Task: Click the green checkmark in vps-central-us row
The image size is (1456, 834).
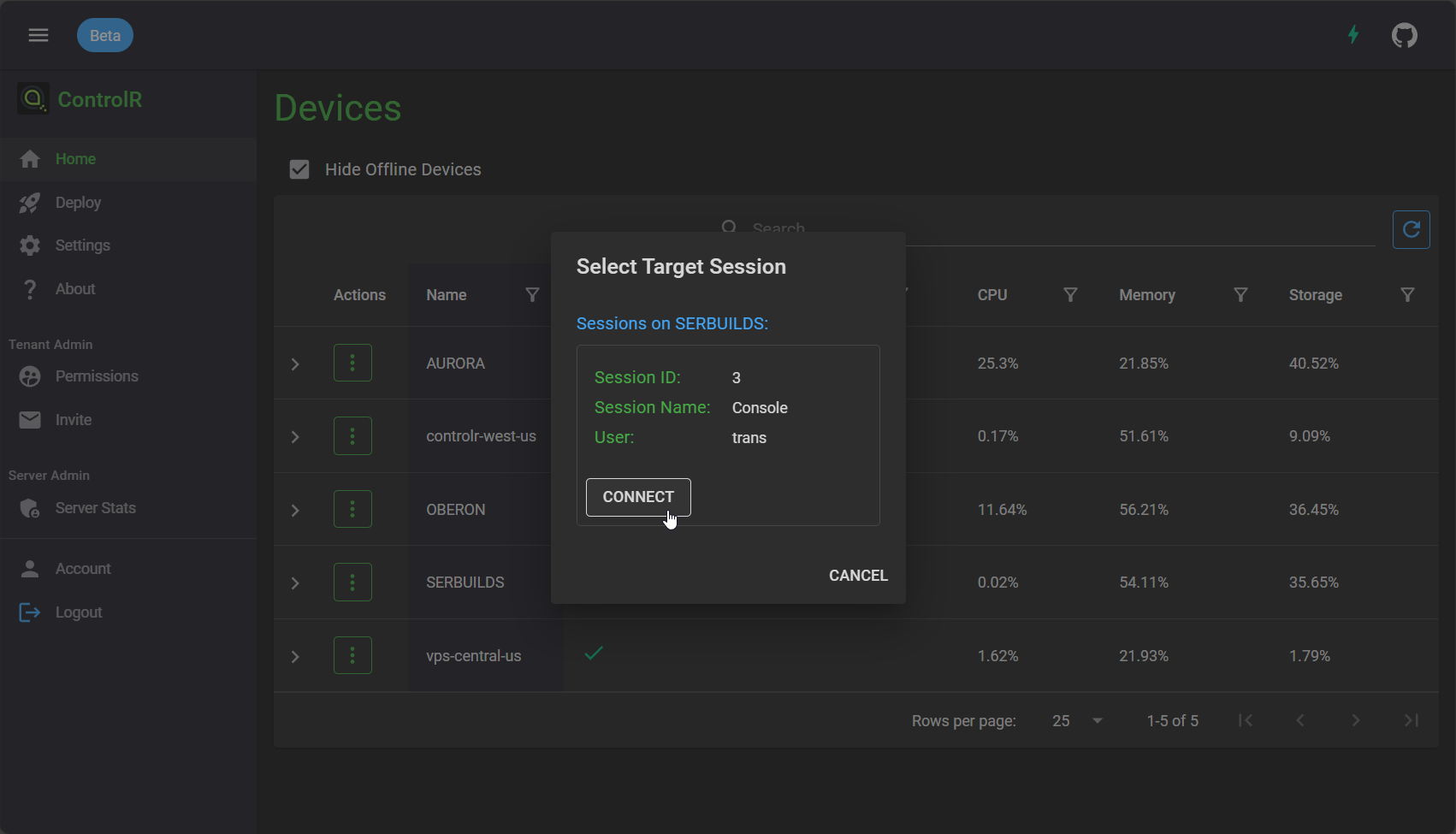Action: click(594, 654)
